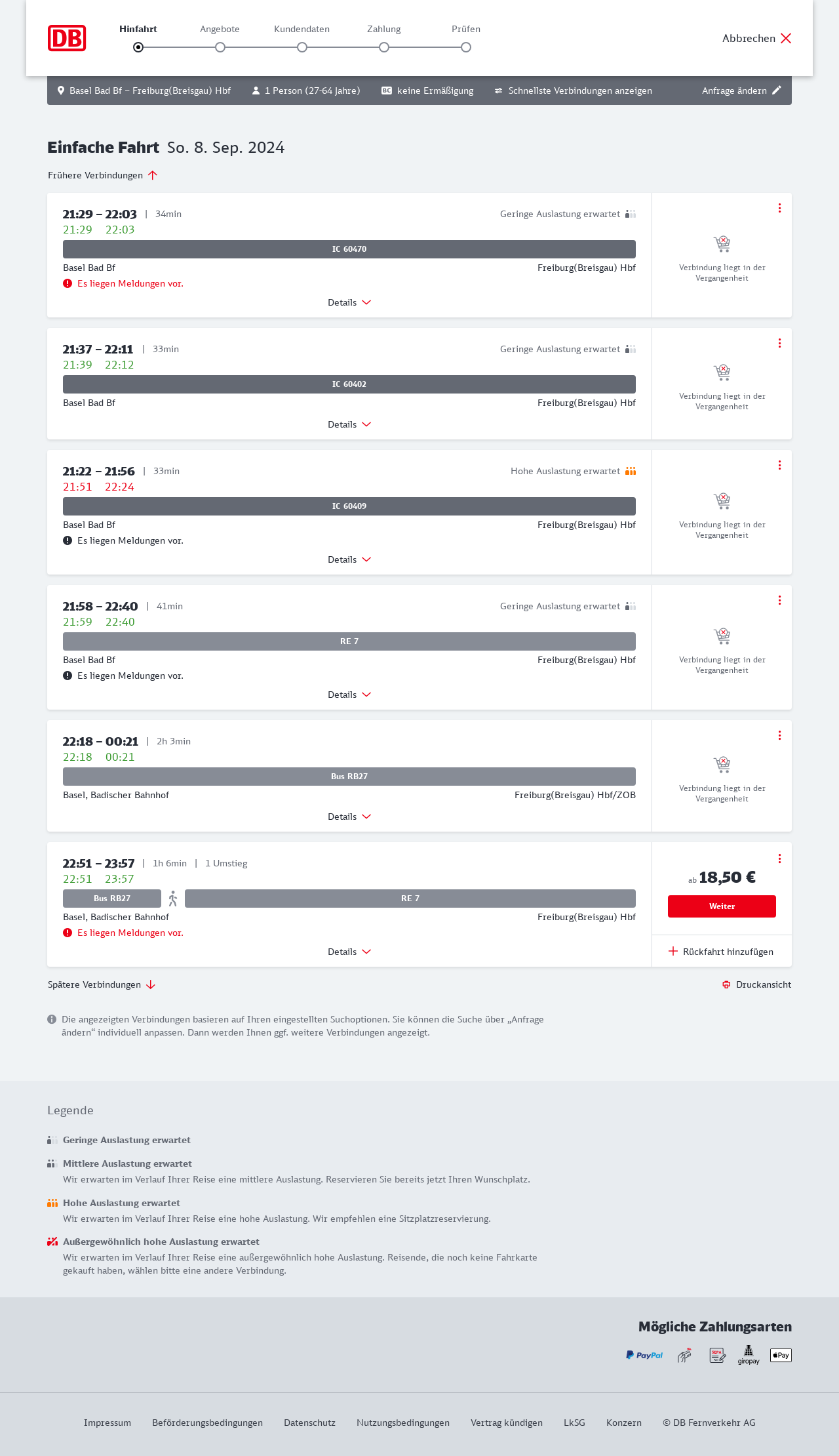Load Spätere Verbindungen
The width and height of the screenshot is (839, 1456).
coord(102,984)
